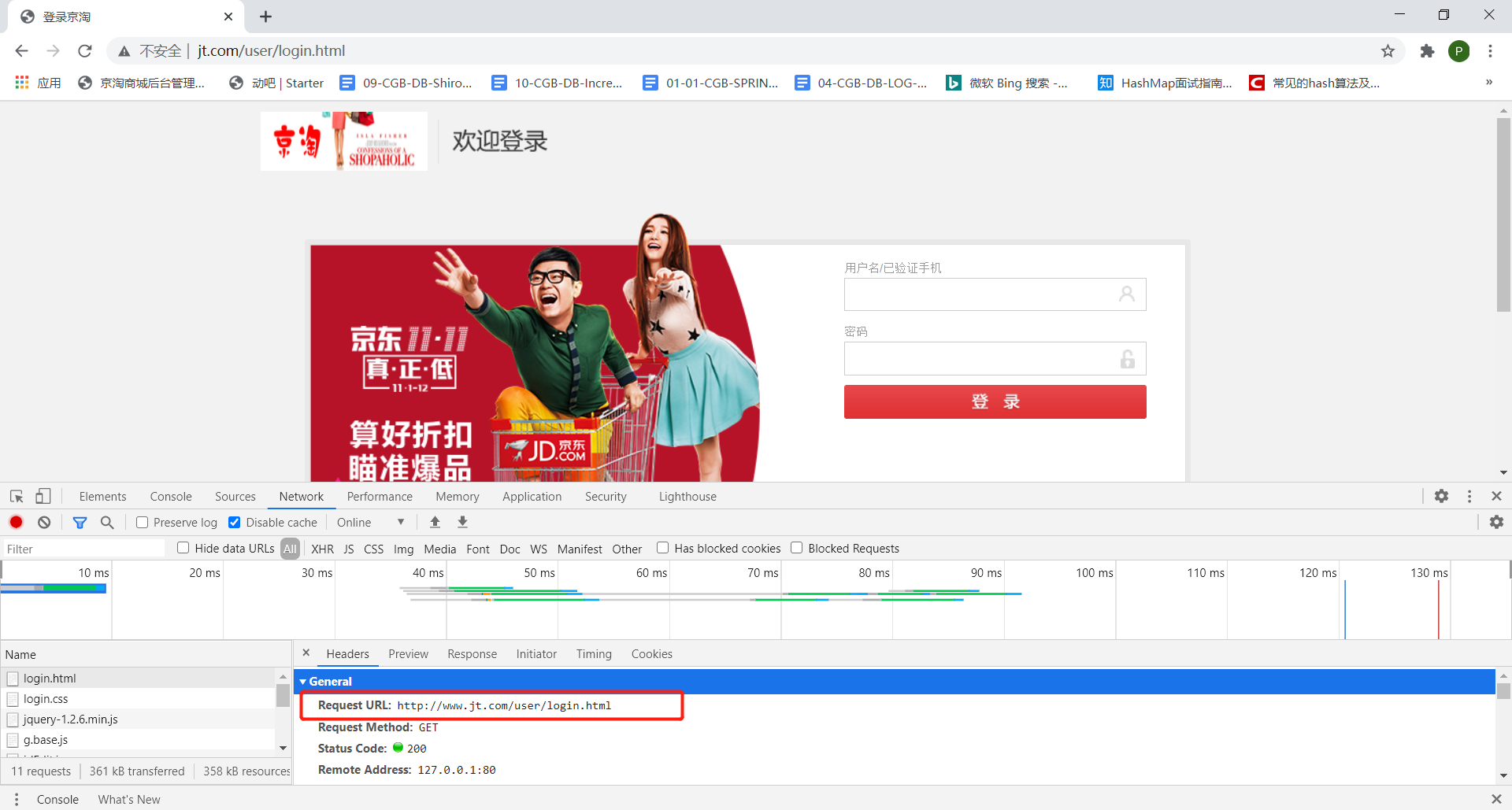Import HAR file into Network panel
Screen dimensions: 1512x810
pyautogui.click(x=435, y=522)
